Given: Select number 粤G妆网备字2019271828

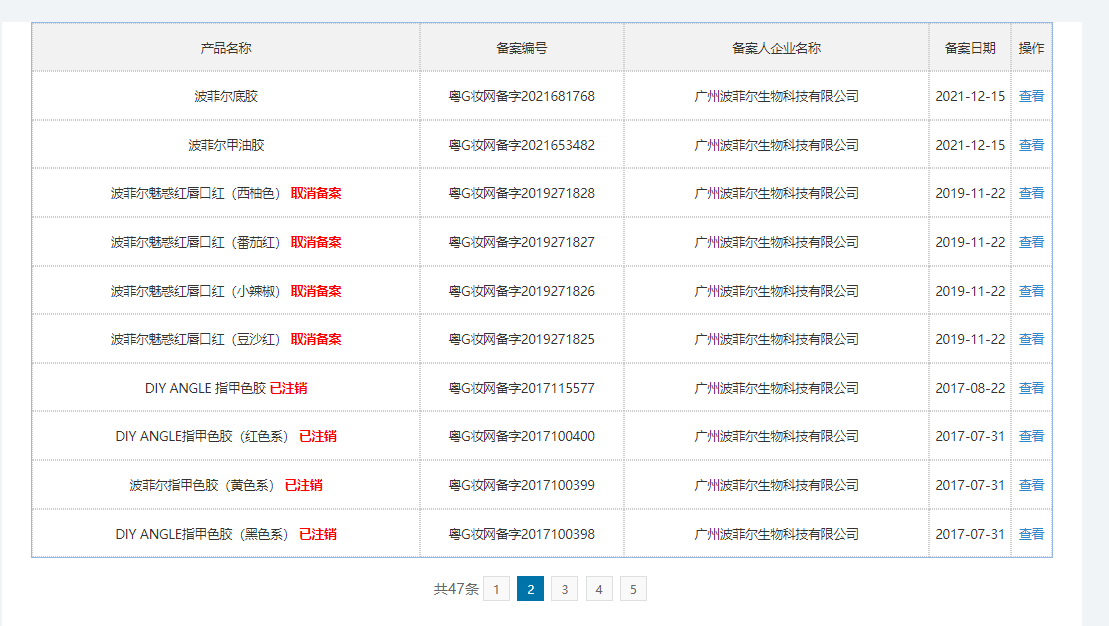Looking at the screenshot, I should point(521,193).
